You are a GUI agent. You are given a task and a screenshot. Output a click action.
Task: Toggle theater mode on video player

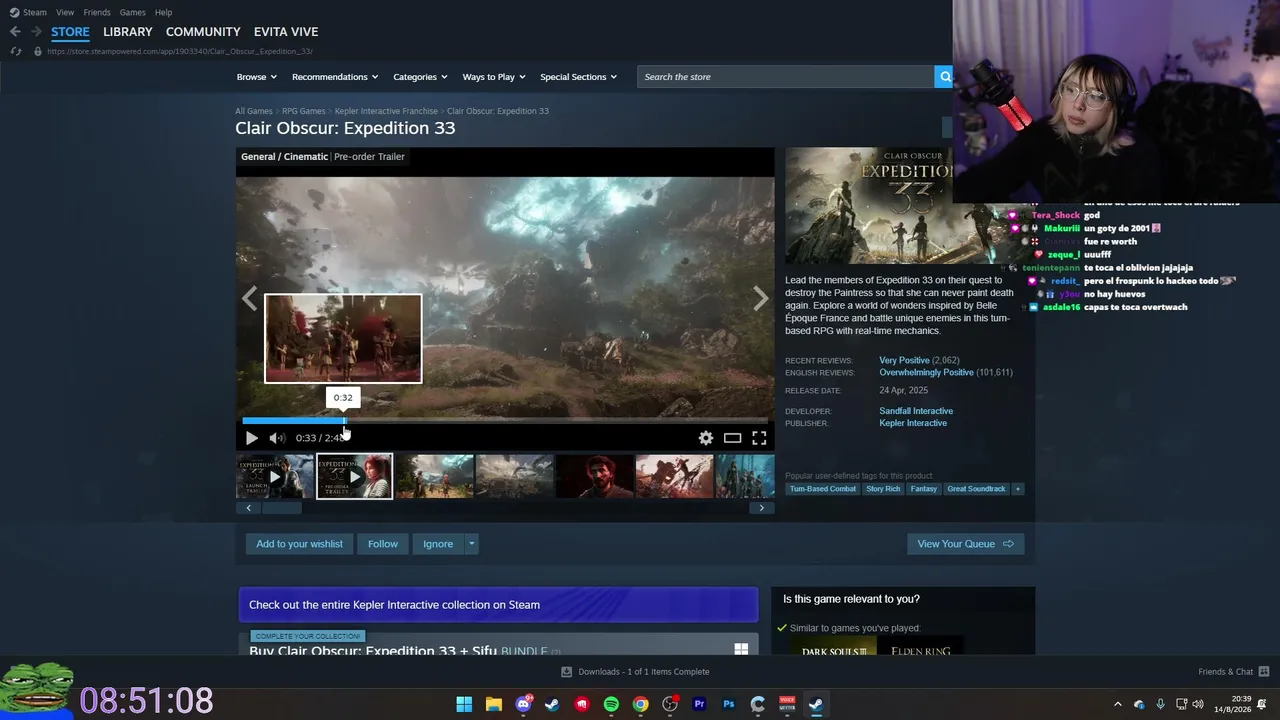tap(733, 438)
